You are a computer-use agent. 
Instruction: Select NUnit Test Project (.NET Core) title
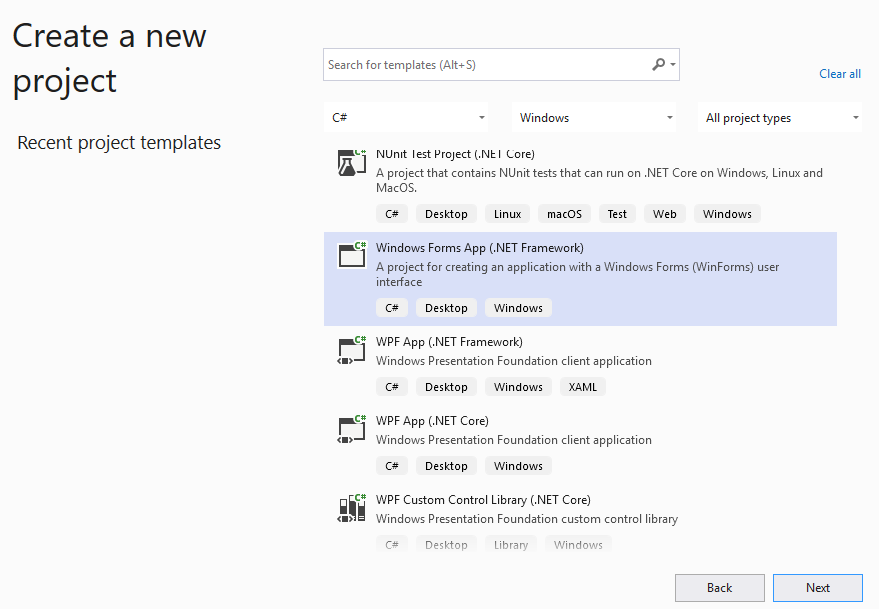[455, 154]
